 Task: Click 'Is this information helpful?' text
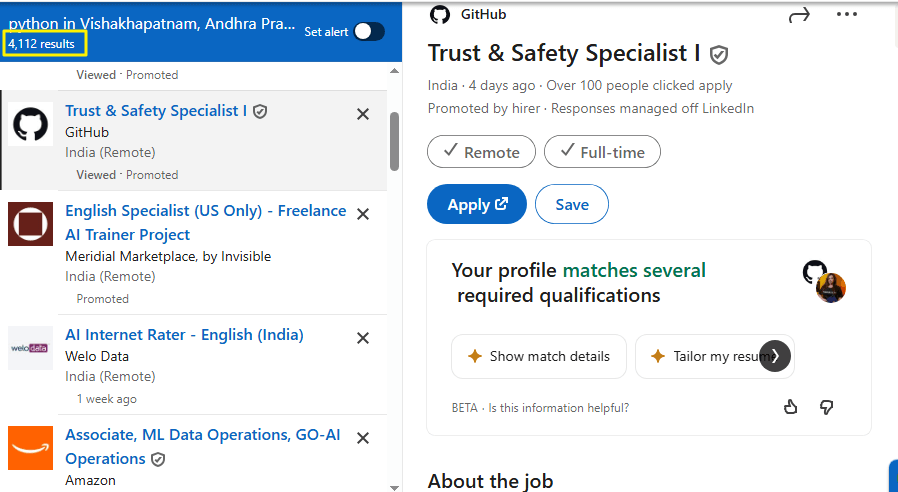558,408
